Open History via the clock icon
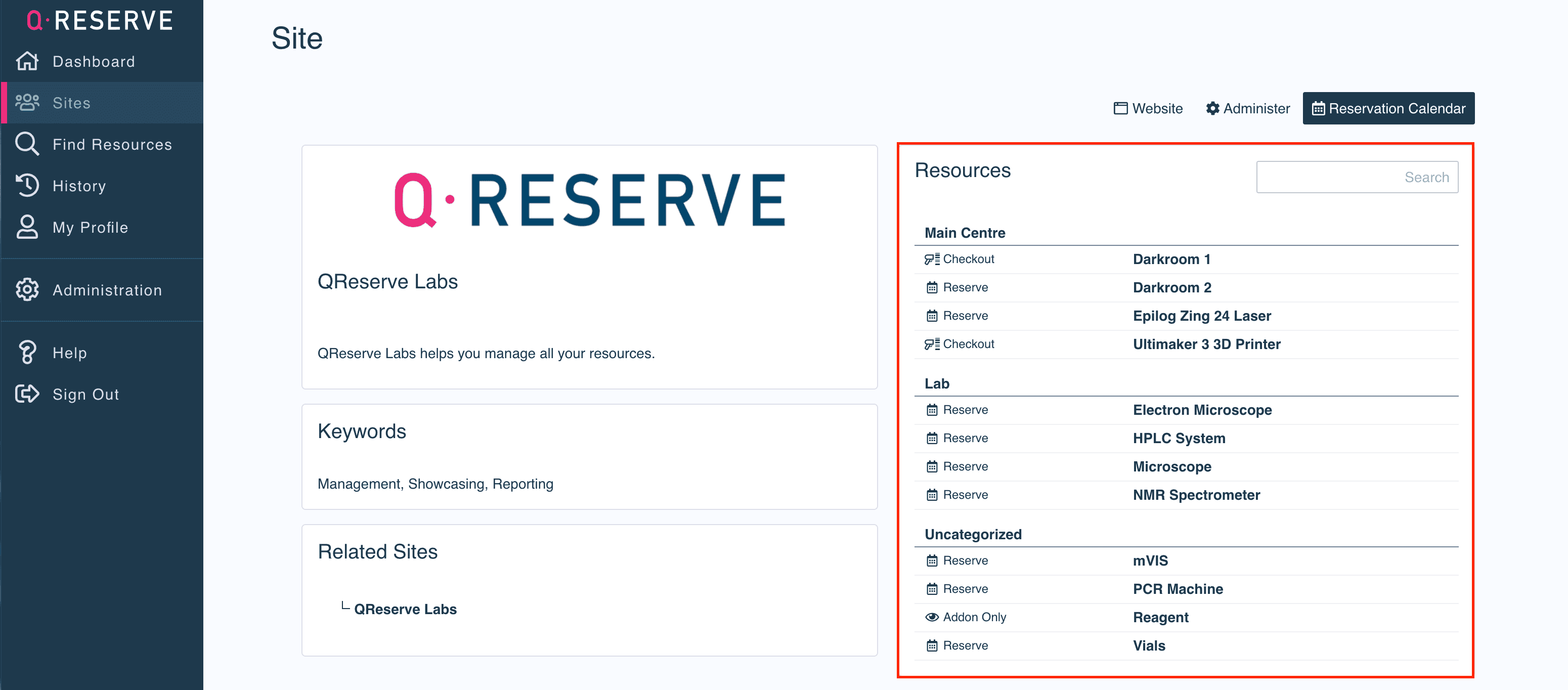 coord(27,185)
